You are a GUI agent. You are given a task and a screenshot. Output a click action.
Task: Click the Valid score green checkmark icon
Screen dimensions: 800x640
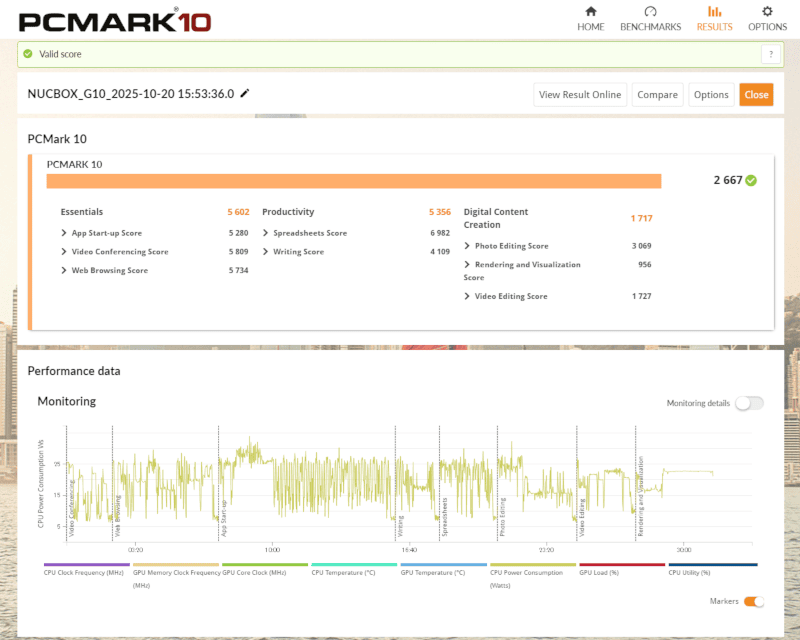(x=28, y=54)
